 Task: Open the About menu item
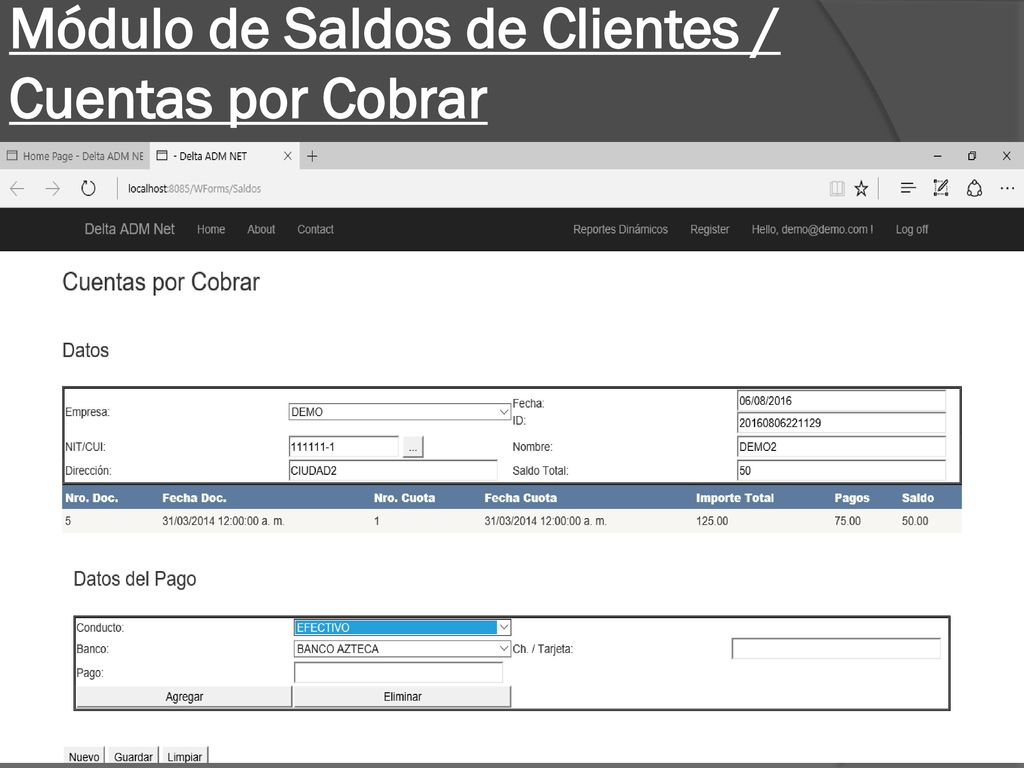point(261,229)
